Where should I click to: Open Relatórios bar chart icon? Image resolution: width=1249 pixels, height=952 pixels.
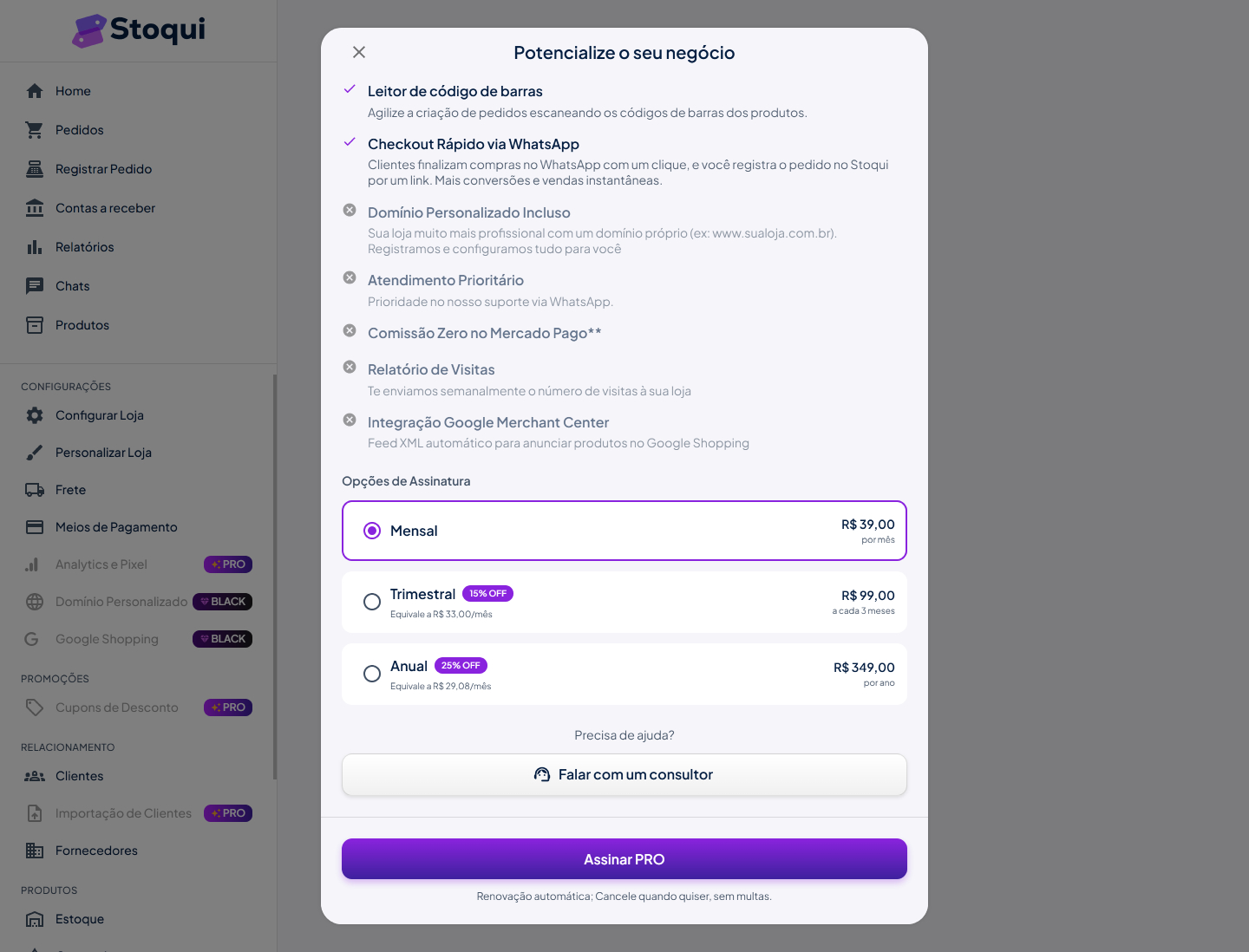35,247
